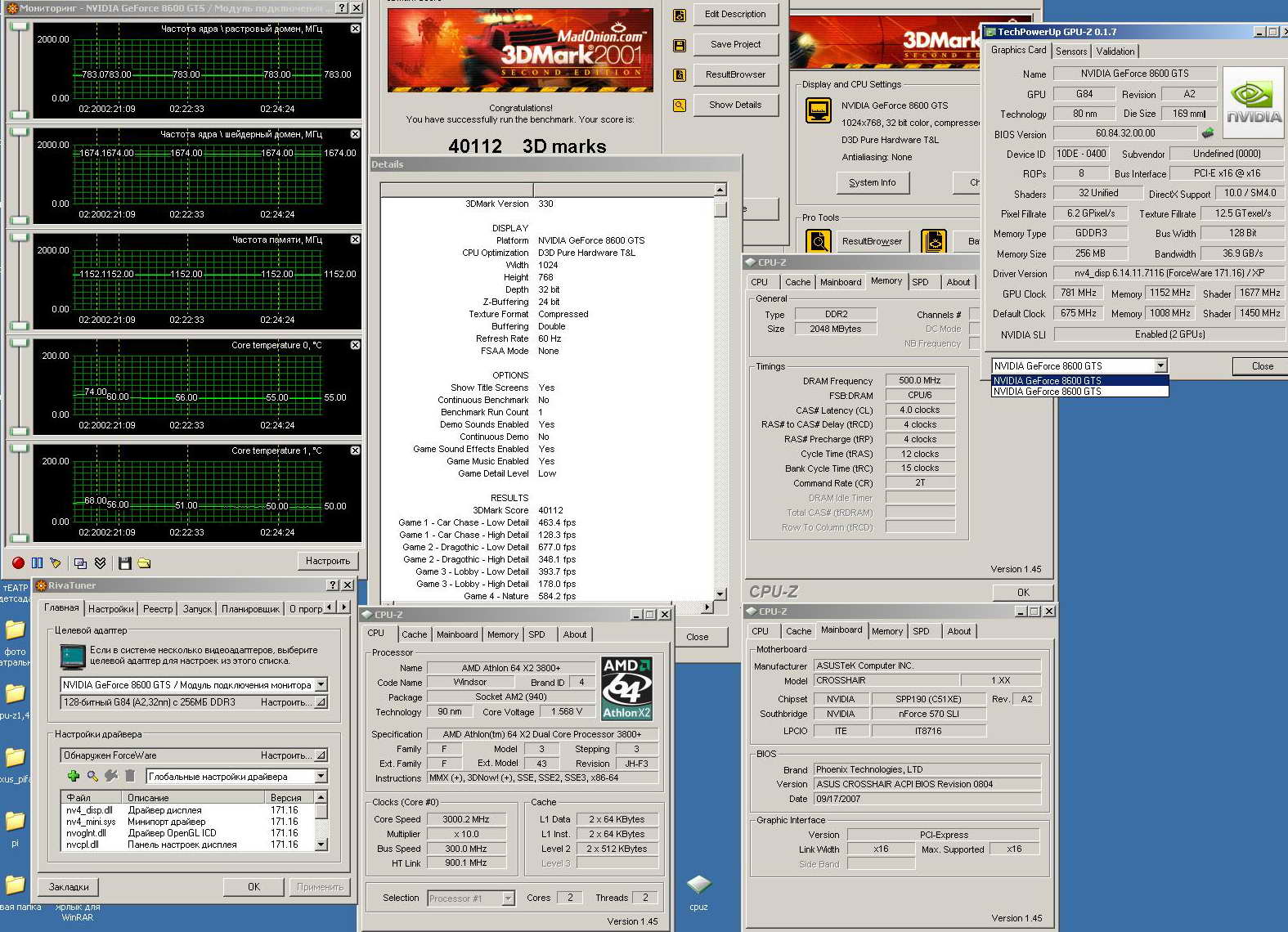Open About tab in CPU-Z motherboard window
1288x932 pixels.
tap(959, 631)
